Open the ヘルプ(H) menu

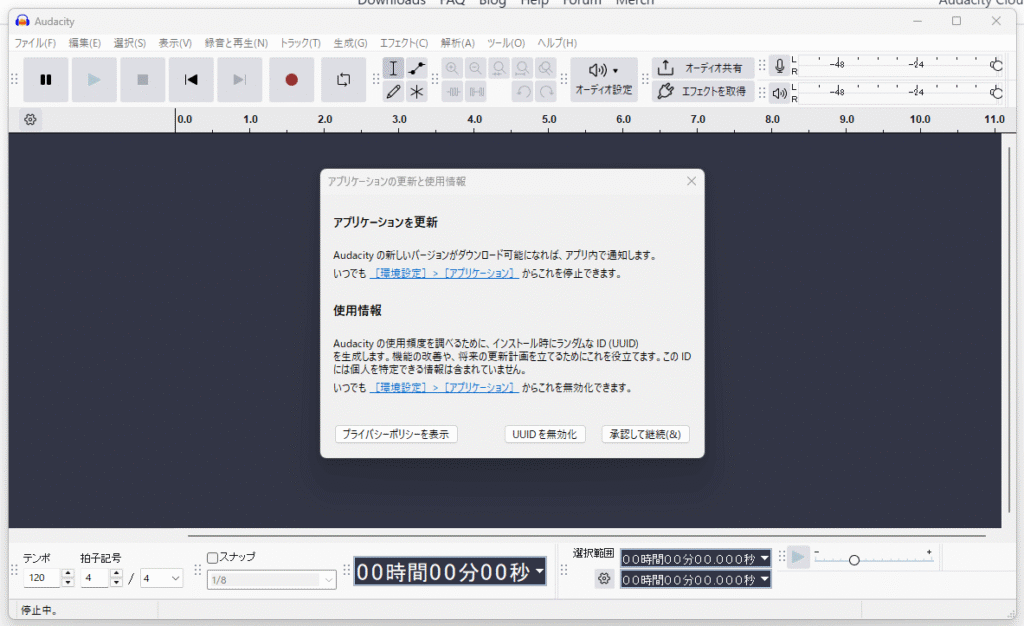(557, 43)
